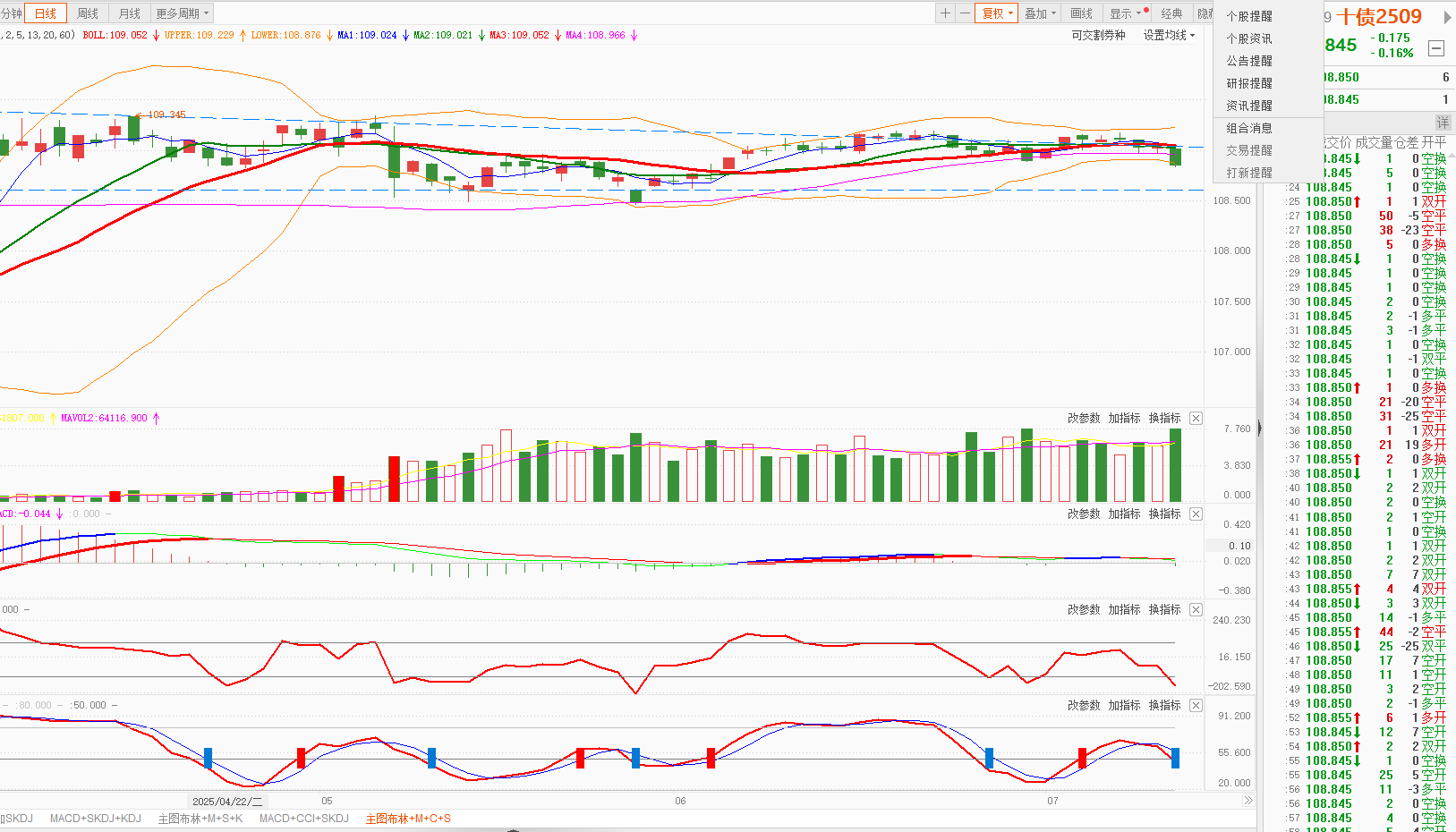Image resolution: width=1456 pixels, height=832 pixels.
Task: Click 换指标 in the bottom SKDJ sub-panel
Action: tap(1164, 706)
